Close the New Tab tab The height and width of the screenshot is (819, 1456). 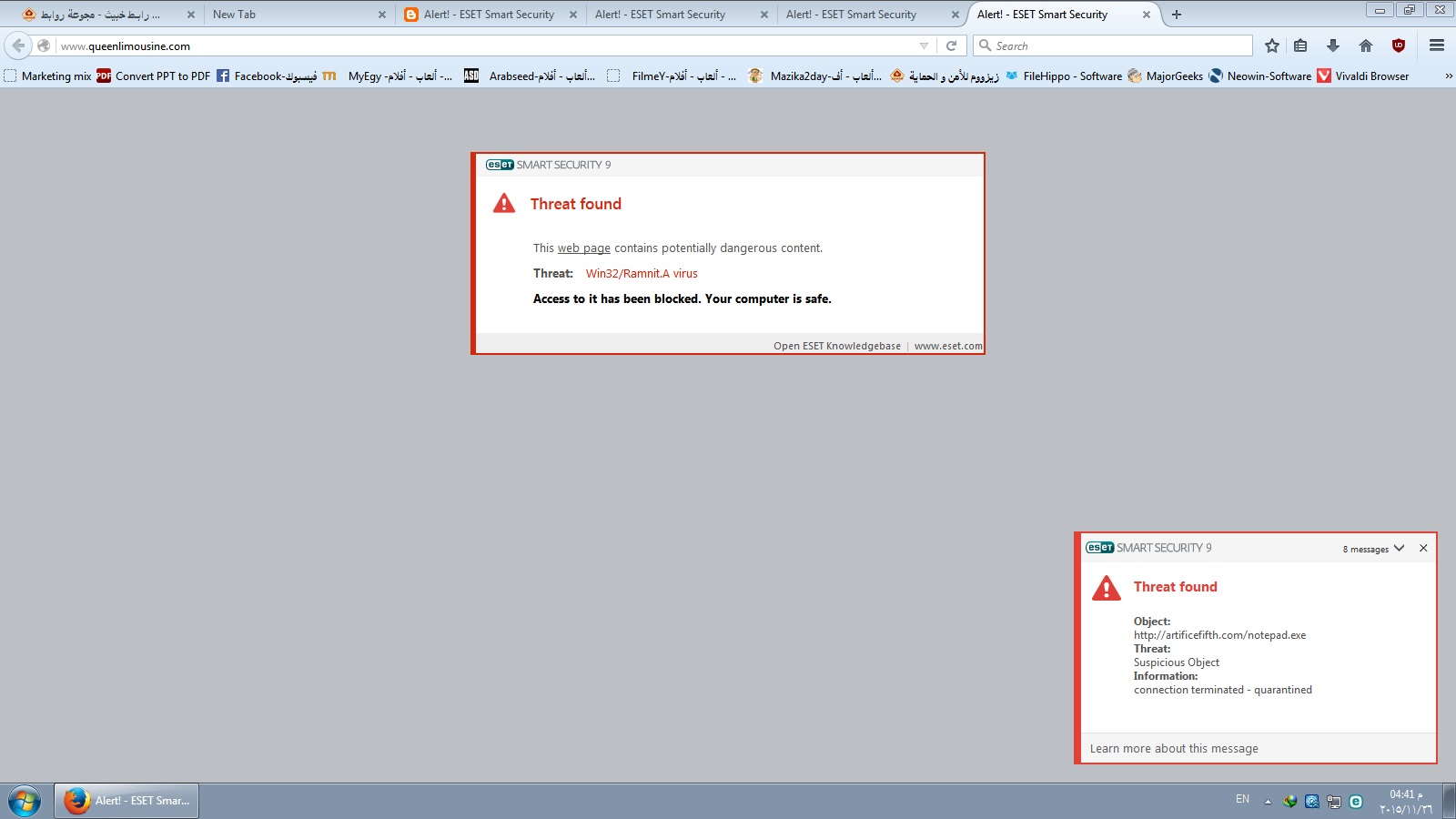tap(382, 15)
